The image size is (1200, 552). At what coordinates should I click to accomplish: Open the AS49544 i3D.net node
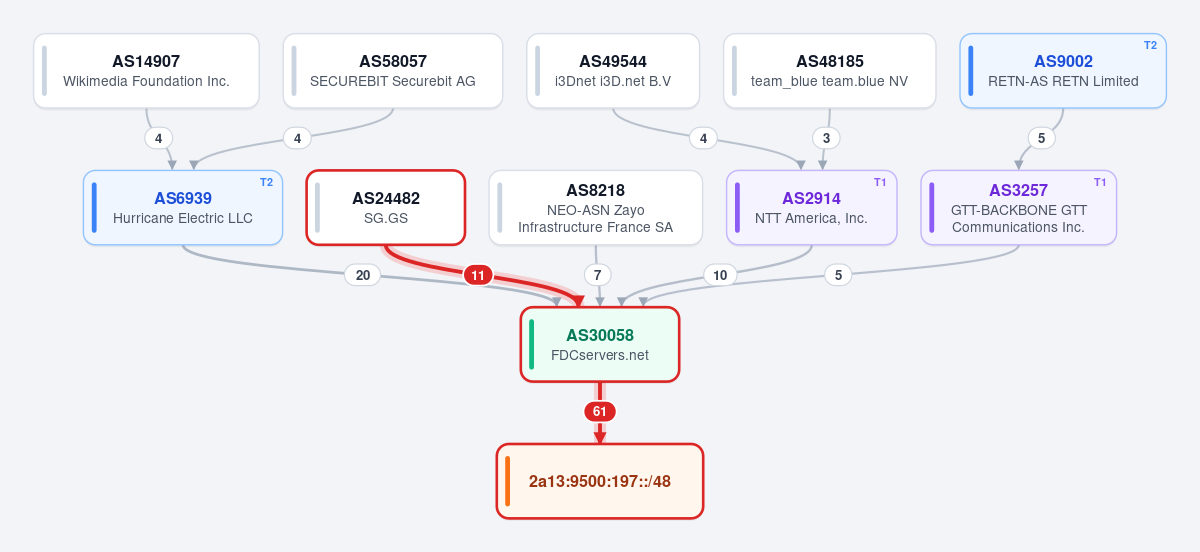pos(613,71)
